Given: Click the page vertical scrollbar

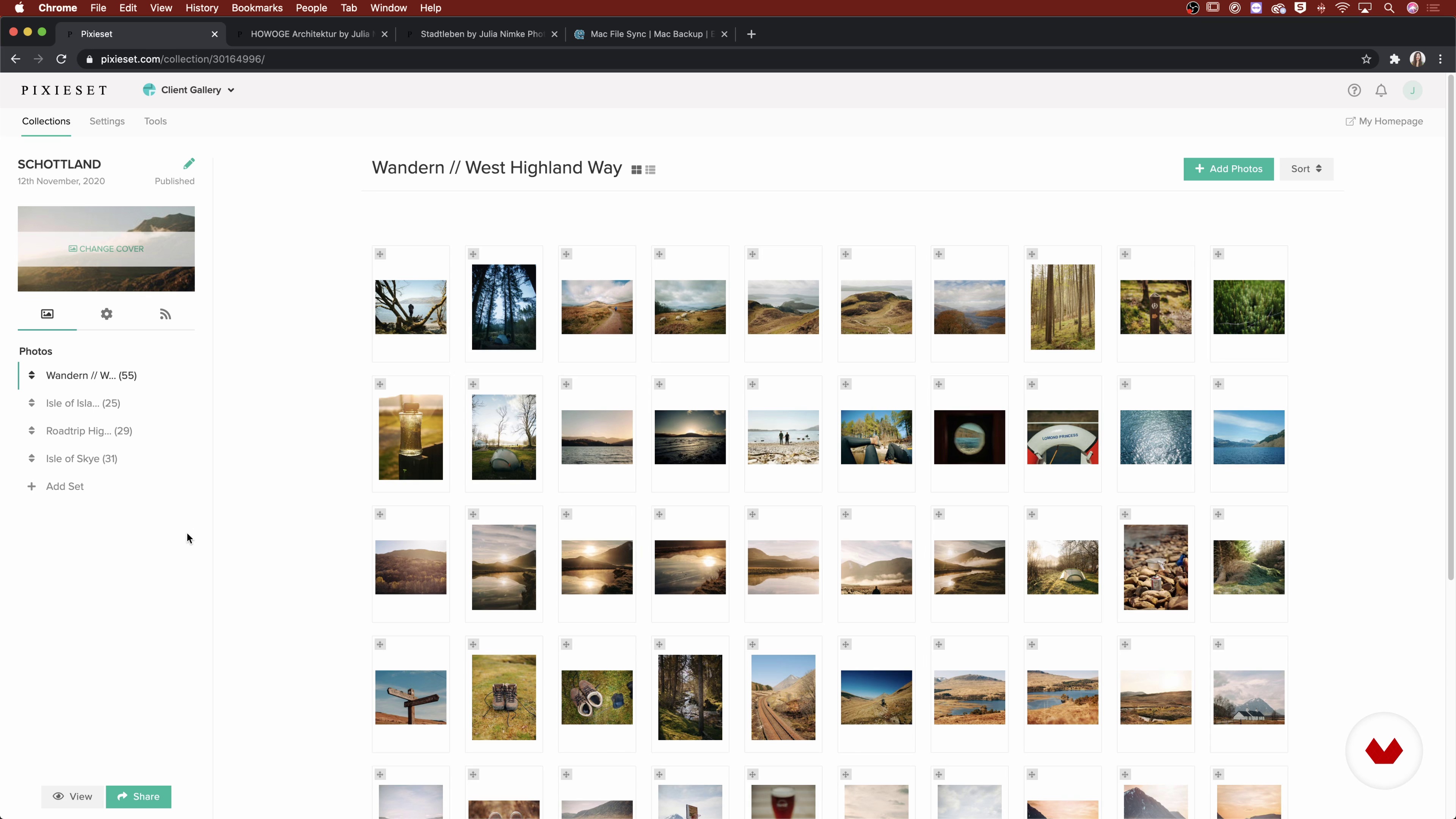Looking at the screenshot, I should tap(1451, 328).
